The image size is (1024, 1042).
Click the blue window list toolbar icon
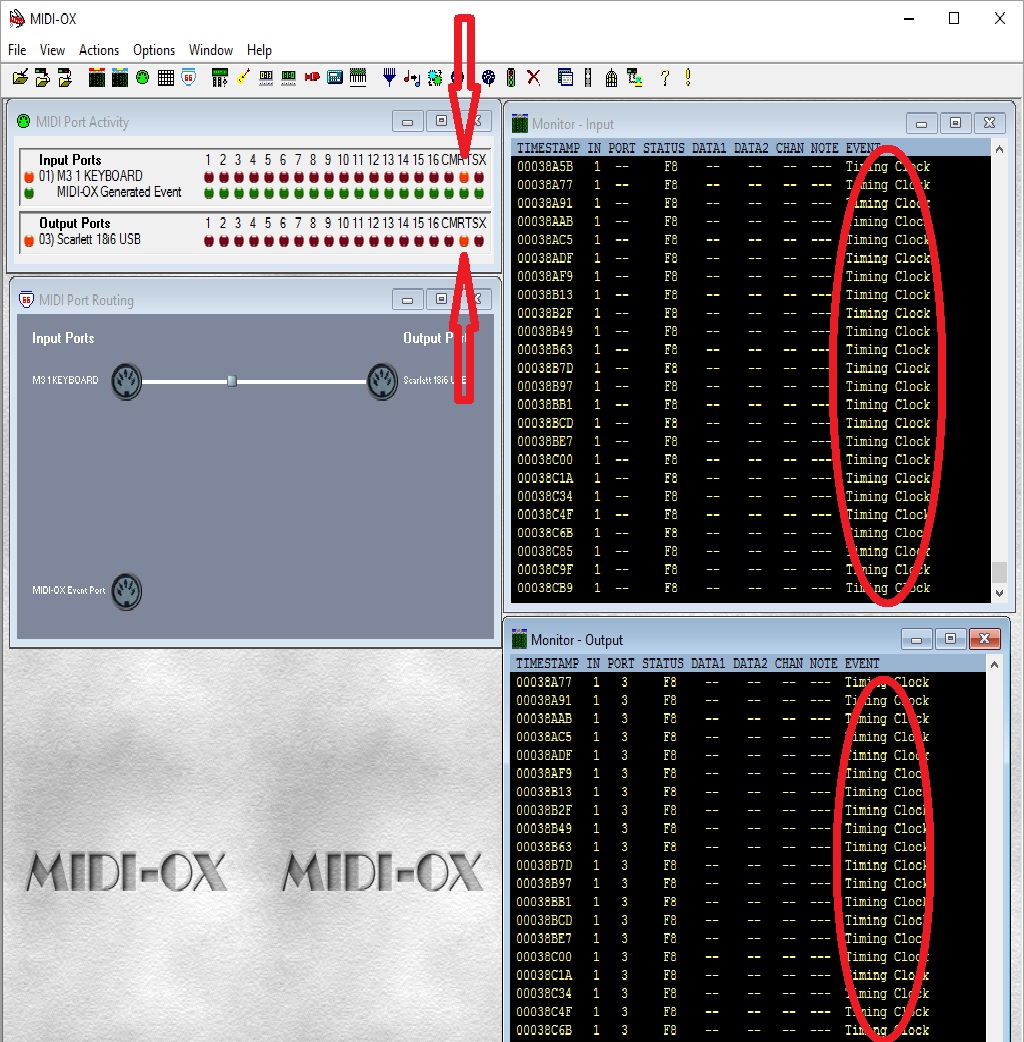click(x=565, y=78)
